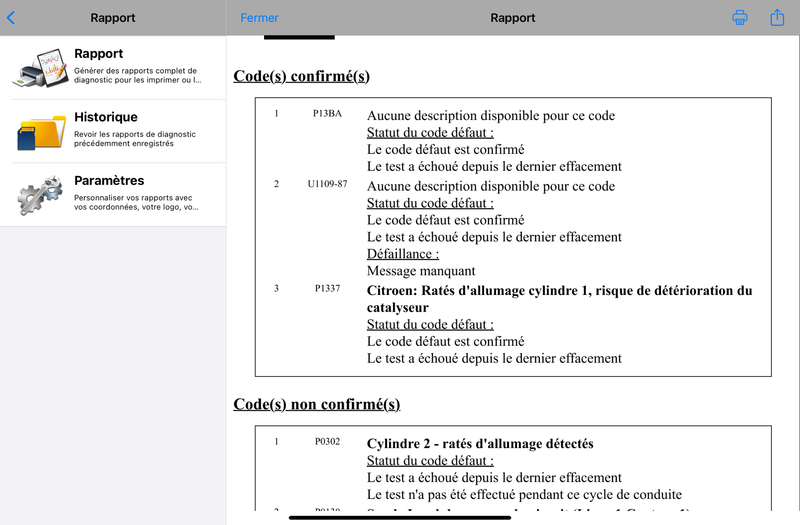Select the 'Code(s) non confirmé(s)' heading
The height and width of the screenshot is (525, 800).
tap(317, 404)
